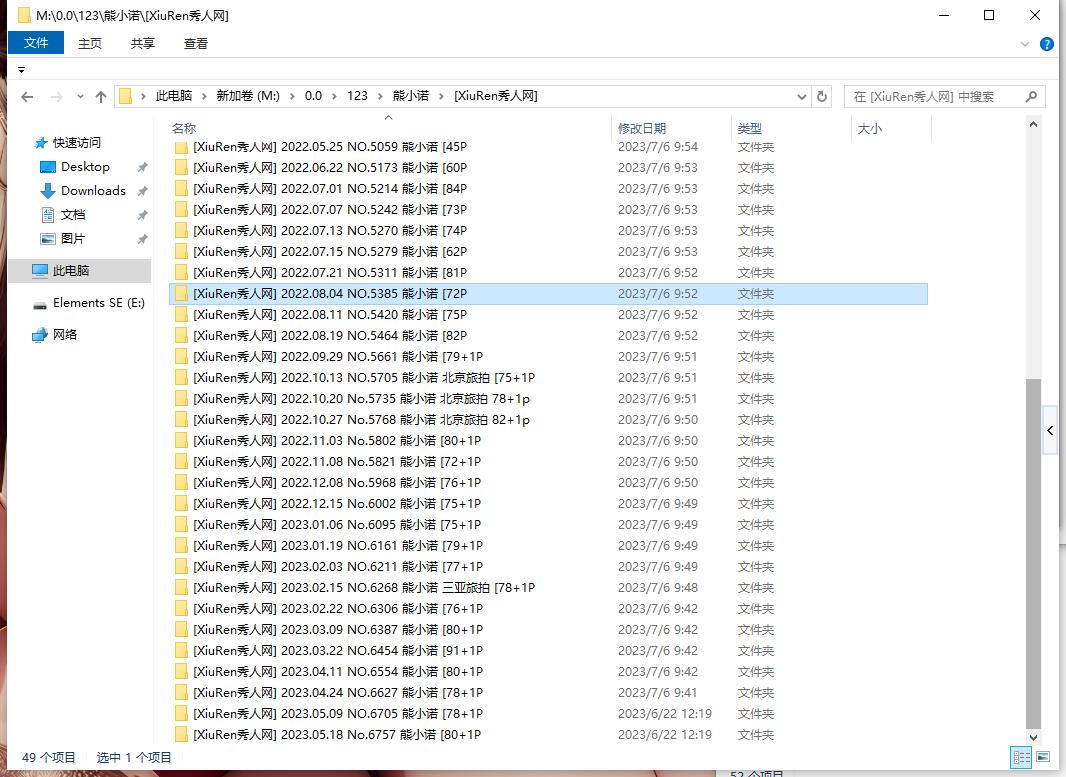Click the scrollbar down arrow
Image resolution: width=1066 pixels, height=777 pixels.
(1033, 737)
